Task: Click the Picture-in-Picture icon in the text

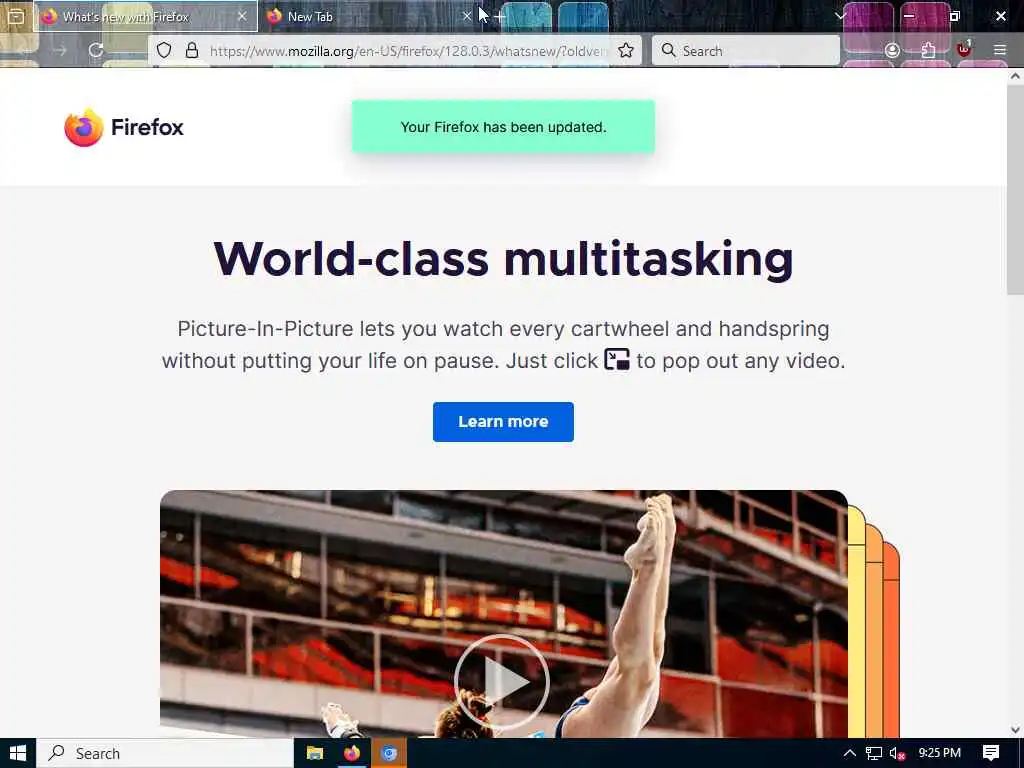Action: 616,360
